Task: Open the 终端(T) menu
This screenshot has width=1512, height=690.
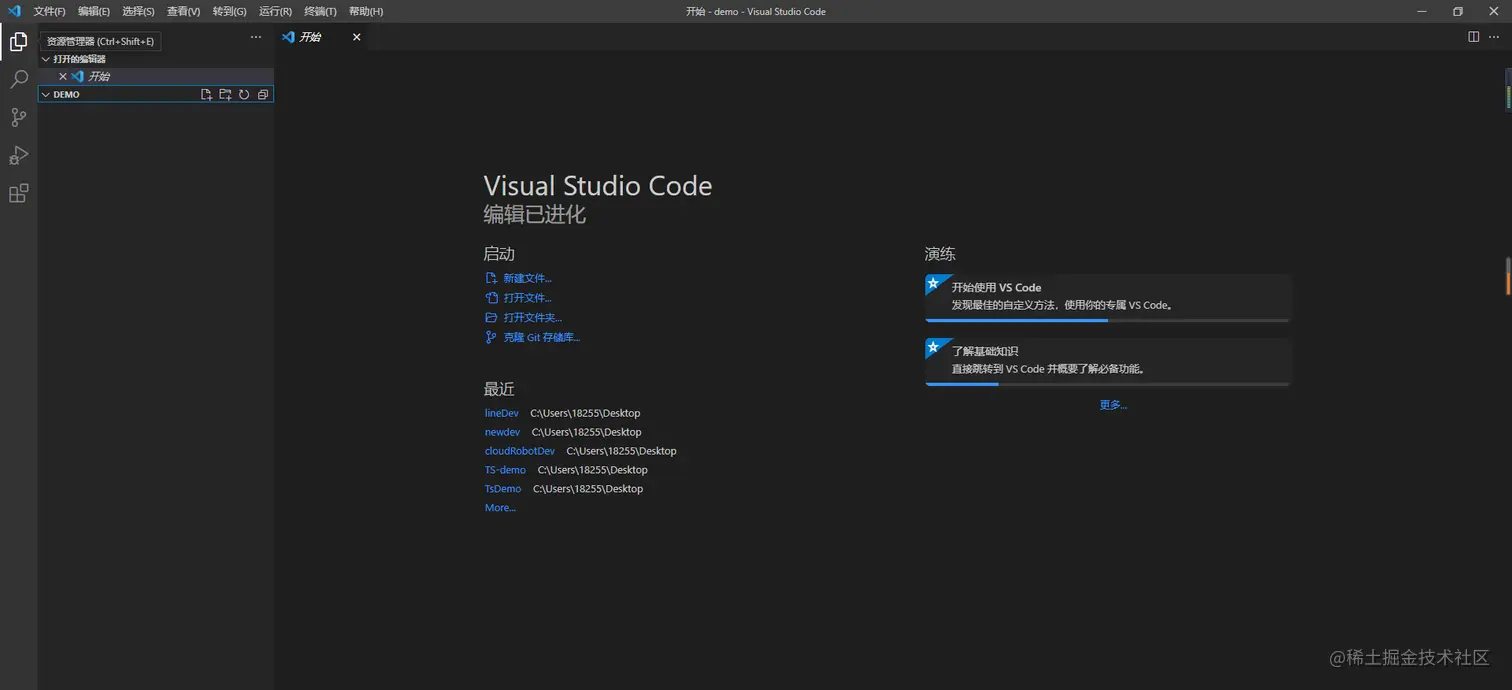Action: (x=320, y=11)
